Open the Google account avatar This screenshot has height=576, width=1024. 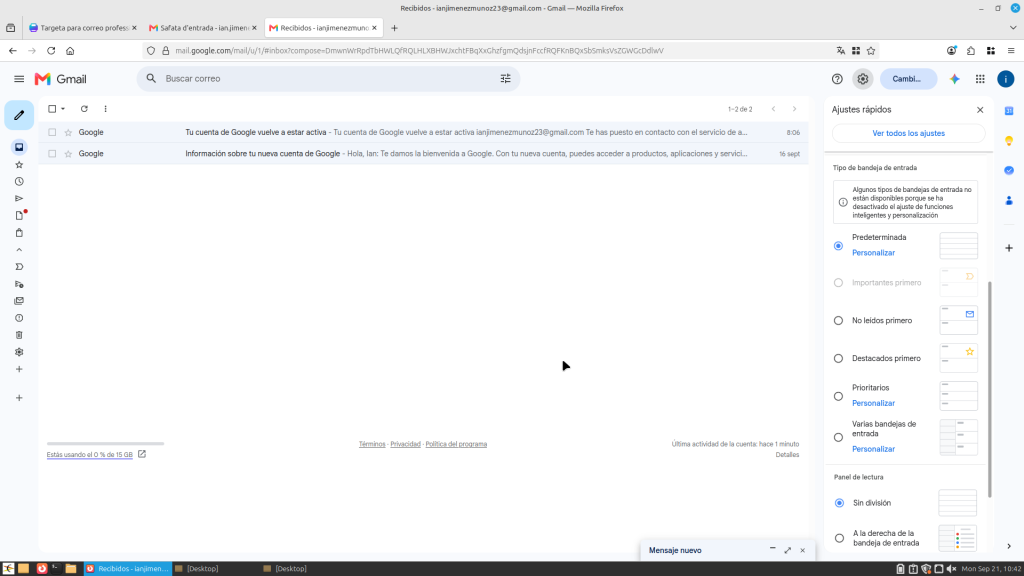tap(1006, 79)
